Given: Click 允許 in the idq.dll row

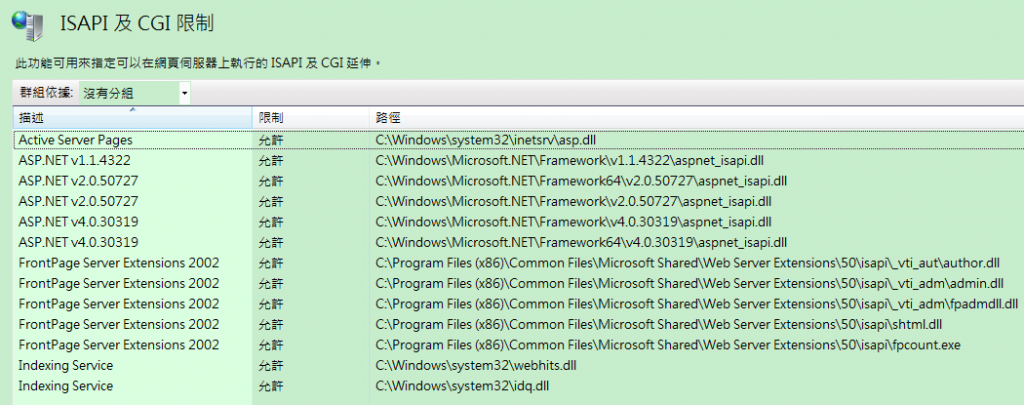Looking at the screenshot, I should (x=271, y=385).
